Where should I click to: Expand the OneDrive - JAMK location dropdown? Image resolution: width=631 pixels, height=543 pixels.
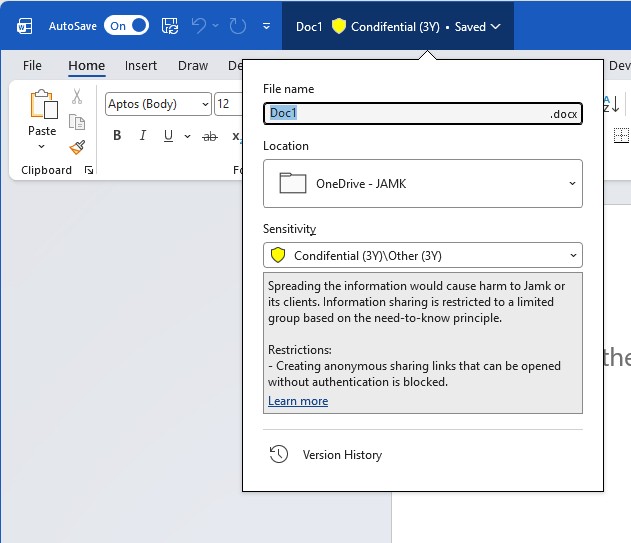coord(572,184)
